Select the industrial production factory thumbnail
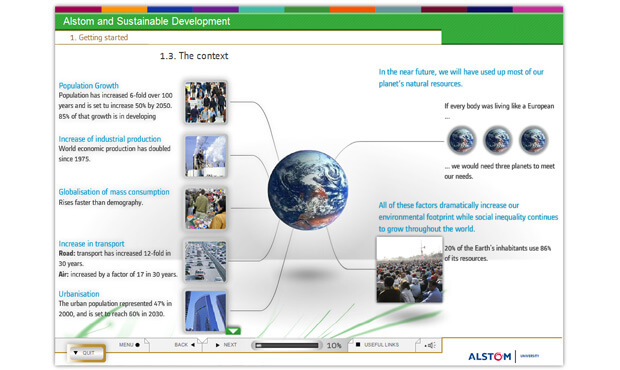620x370 pixels. point(206,156)
